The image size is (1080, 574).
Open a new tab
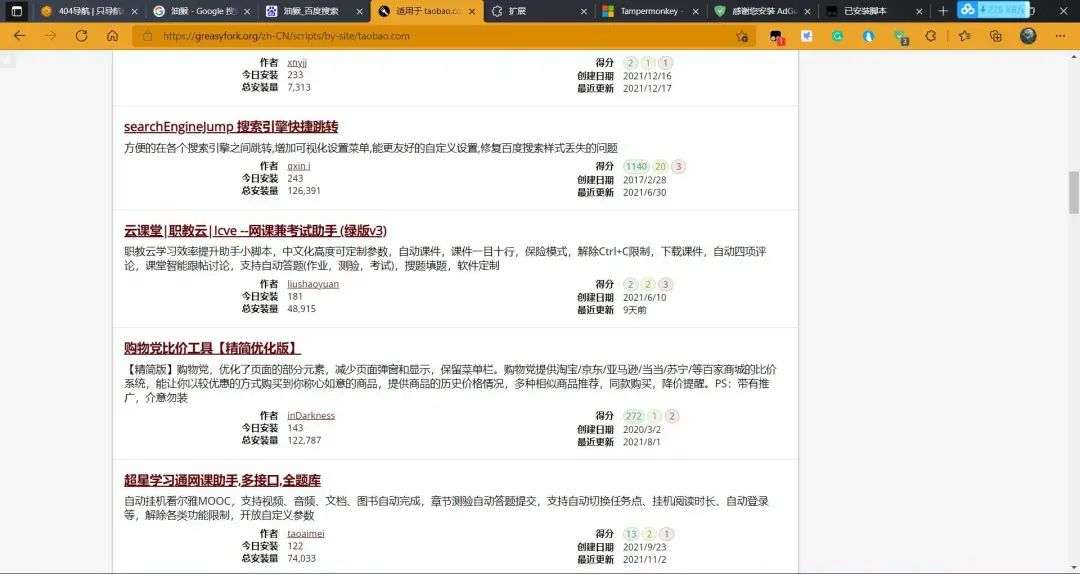(943, 11)
